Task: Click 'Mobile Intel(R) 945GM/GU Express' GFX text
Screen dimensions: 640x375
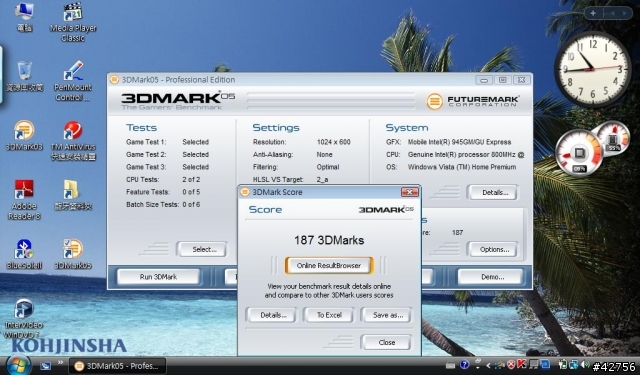Action: (x=459, y=142)
